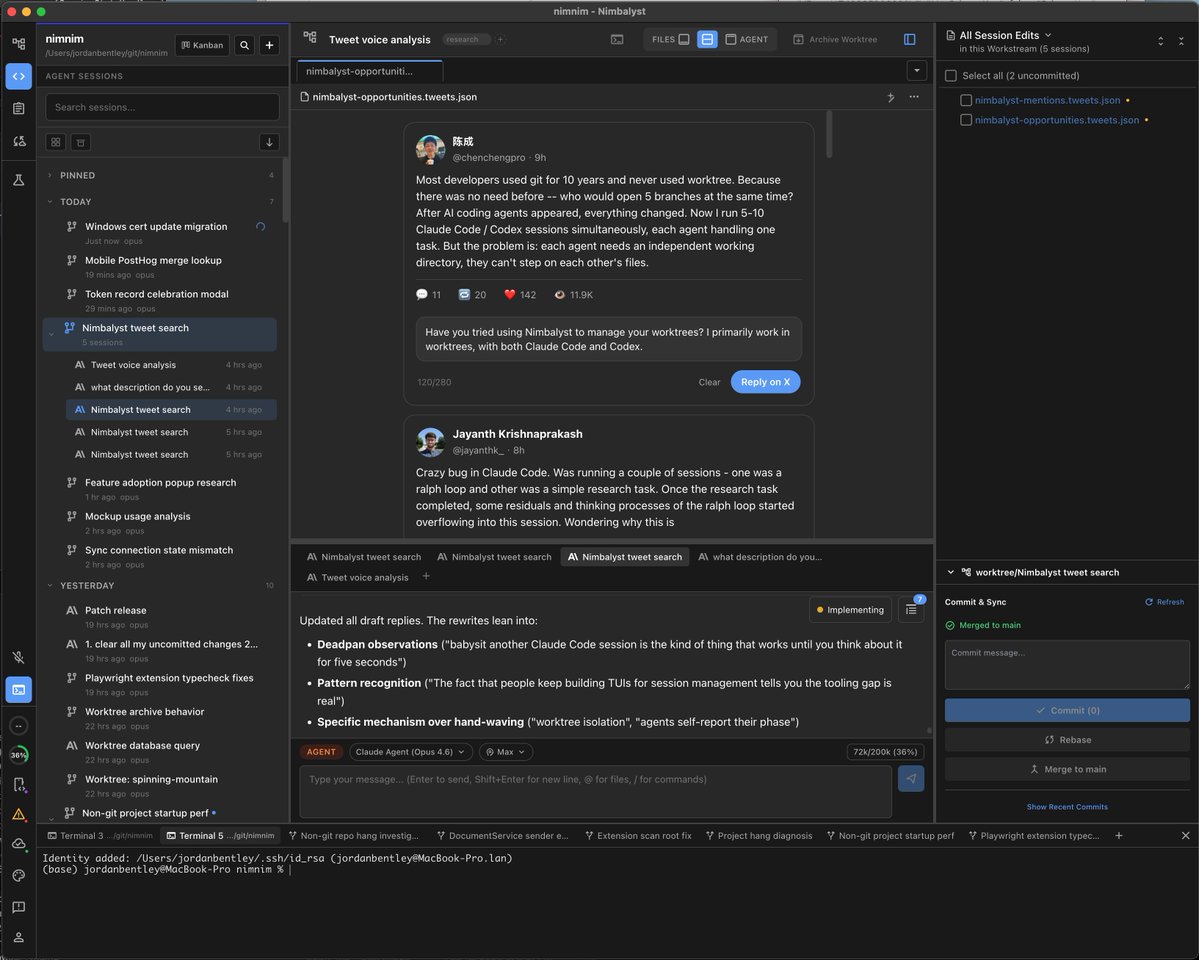Screen dimensions: 1199x960
Task: Send message with paper plane button
Action: coord(911,779)
